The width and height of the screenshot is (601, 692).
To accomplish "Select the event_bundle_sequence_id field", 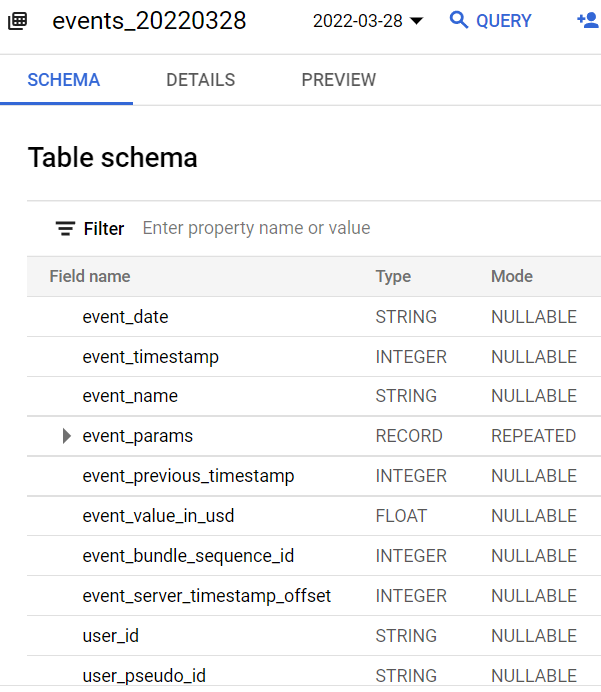I will pyautogui.click(x=188, y=556).
